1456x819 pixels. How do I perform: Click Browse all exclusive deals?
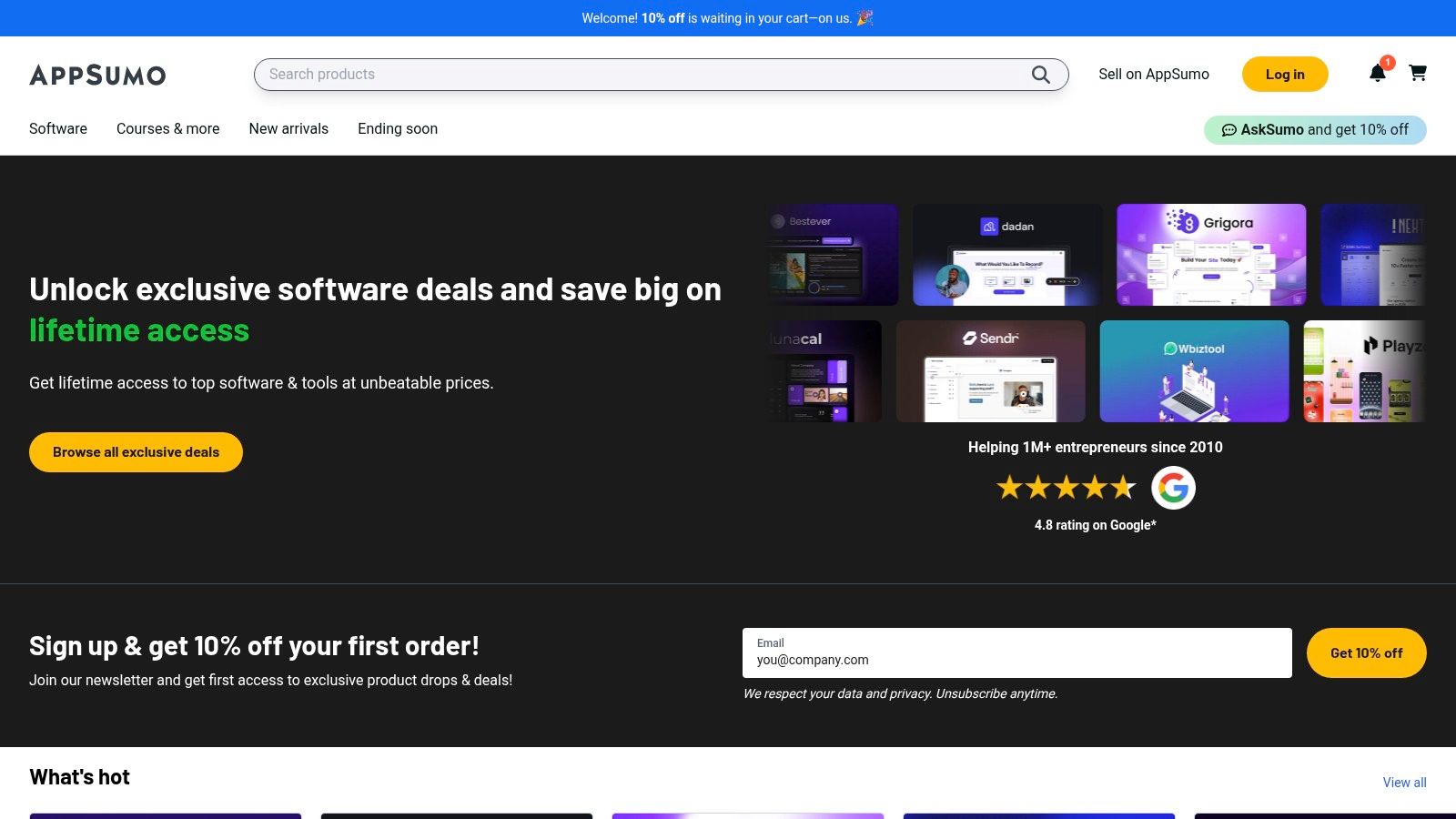click(x=136, y=452)
